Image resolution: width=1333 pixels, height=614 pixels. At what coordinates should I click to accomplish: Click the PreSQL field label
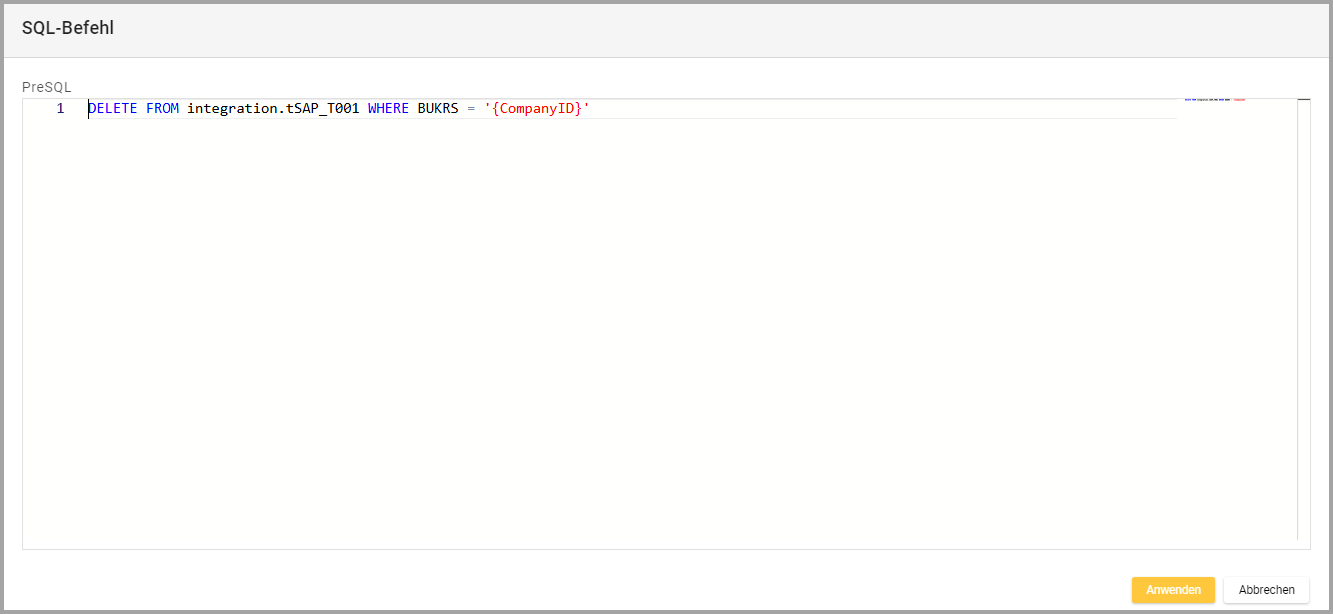[x=46, y=87]
